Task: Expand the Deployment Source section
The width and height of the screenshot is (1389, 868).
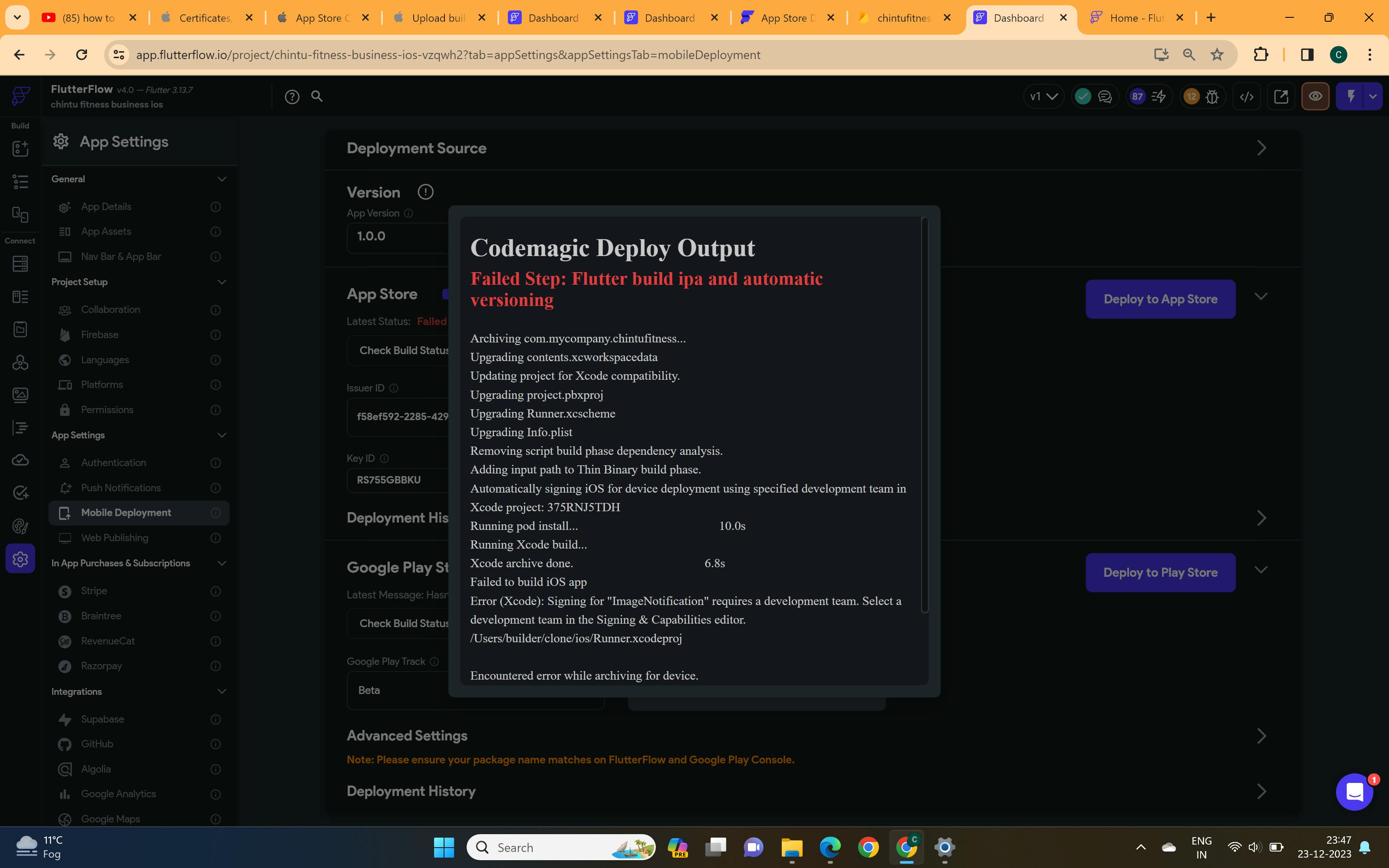Action: pyautogui.click(x=1261, y=148)
